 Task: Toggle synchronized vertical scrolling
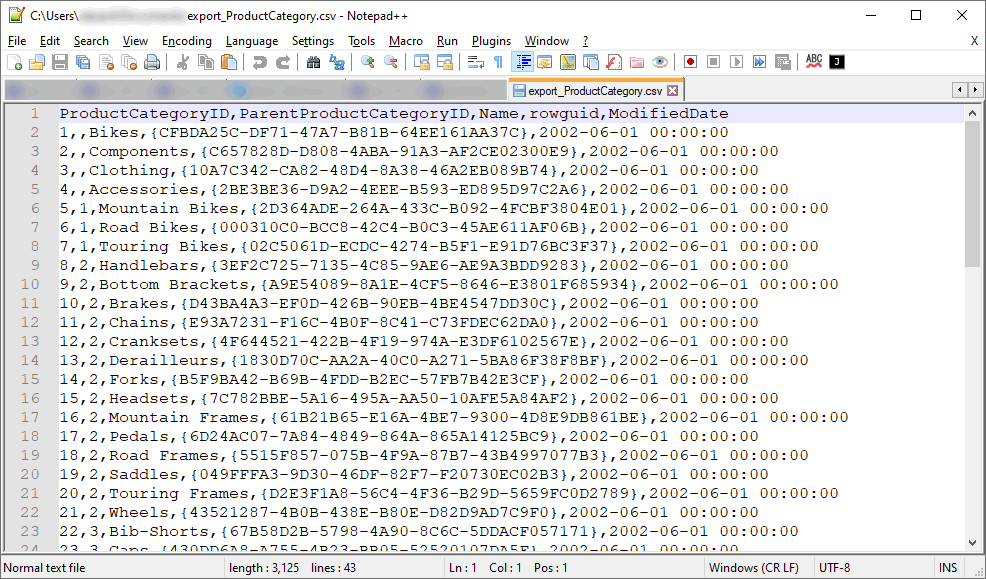click(x=419, y=61)
